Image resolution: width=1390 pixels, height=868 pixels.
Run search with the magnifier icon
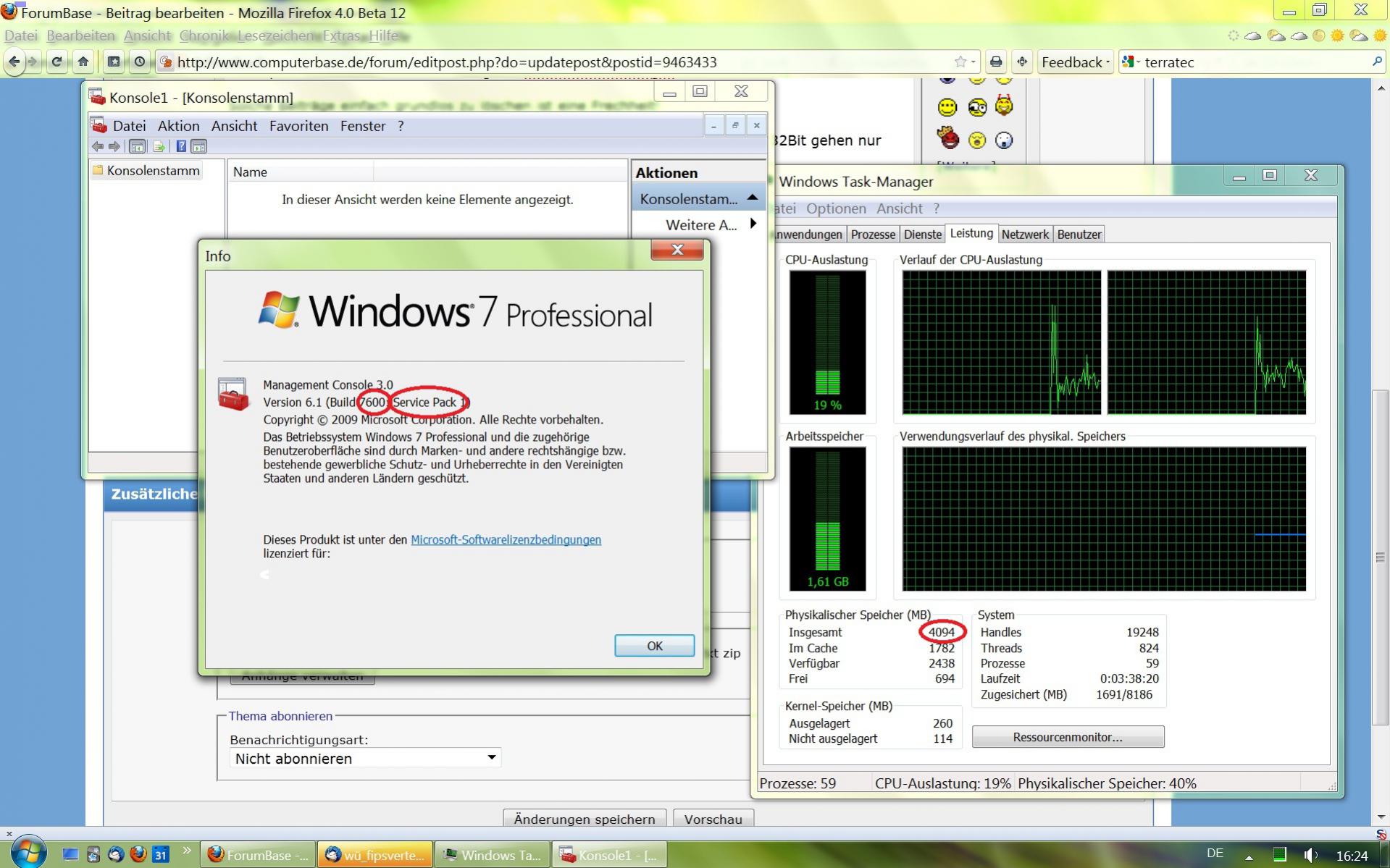click(x=1377, y=62)
